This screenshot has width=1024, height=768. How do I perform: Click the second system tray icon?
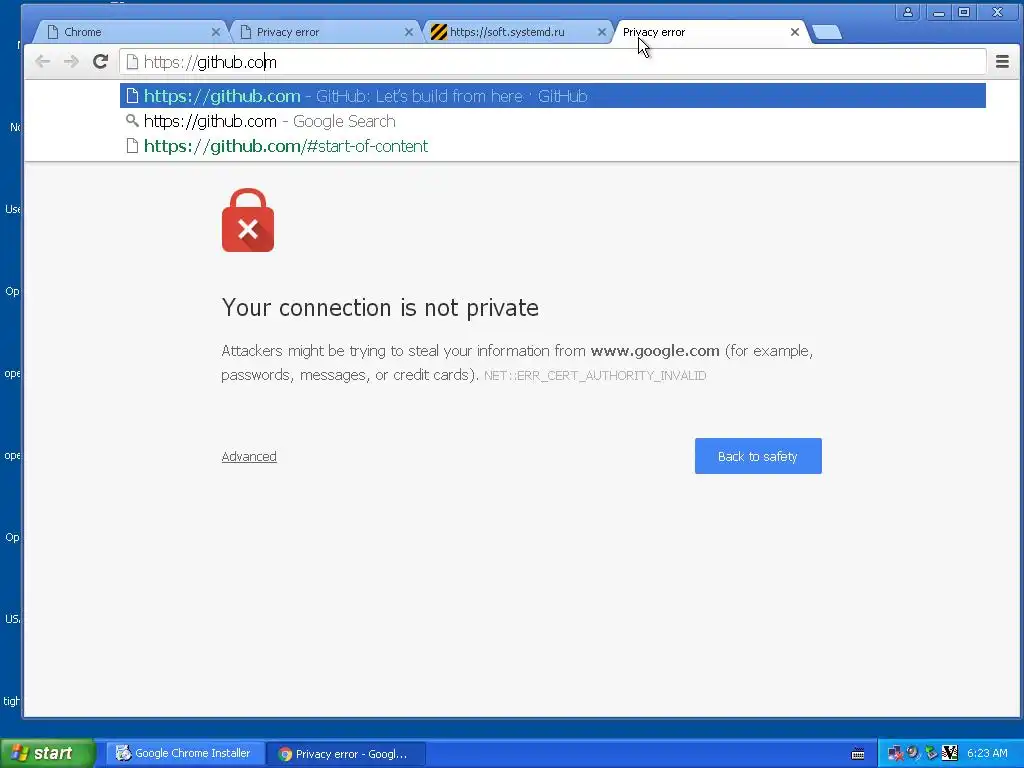coord(913,753)
